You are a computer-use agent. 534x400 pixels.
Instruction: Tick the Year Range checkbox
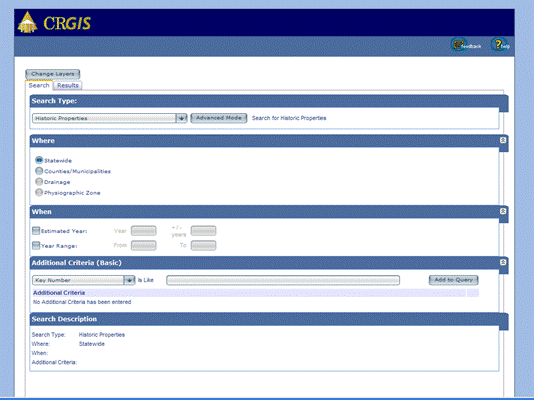pyautogui.click(x=36, y=245)
